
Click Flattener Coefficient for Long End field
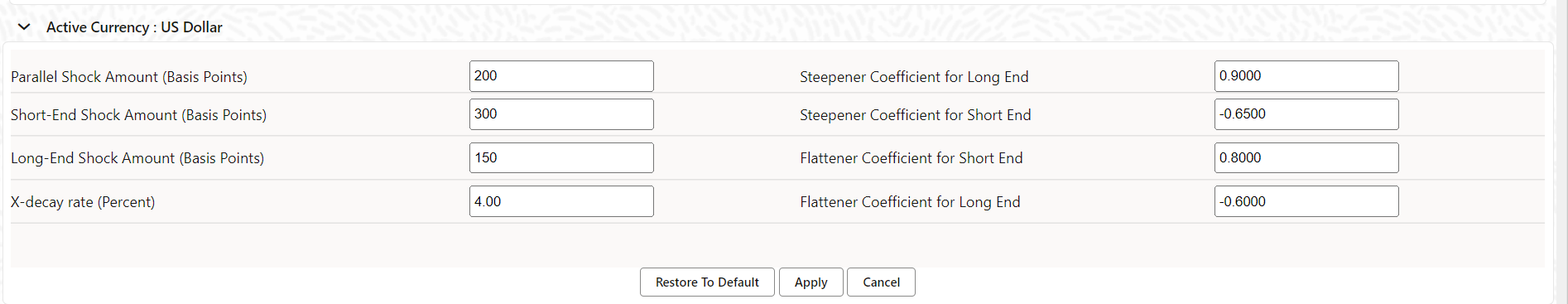click(x=1306, y=201)
